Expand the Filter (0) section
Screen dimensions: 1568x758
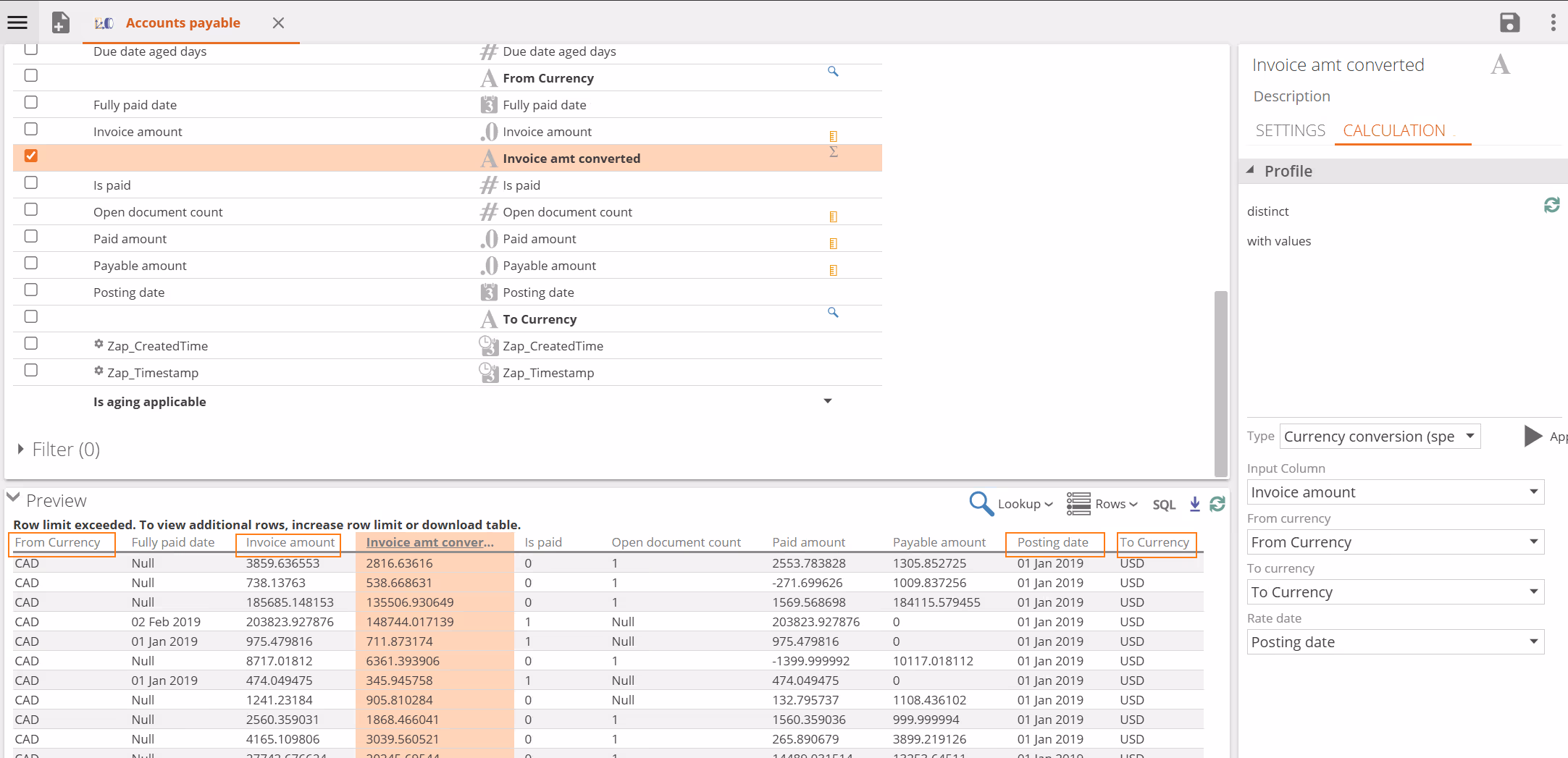21,450
